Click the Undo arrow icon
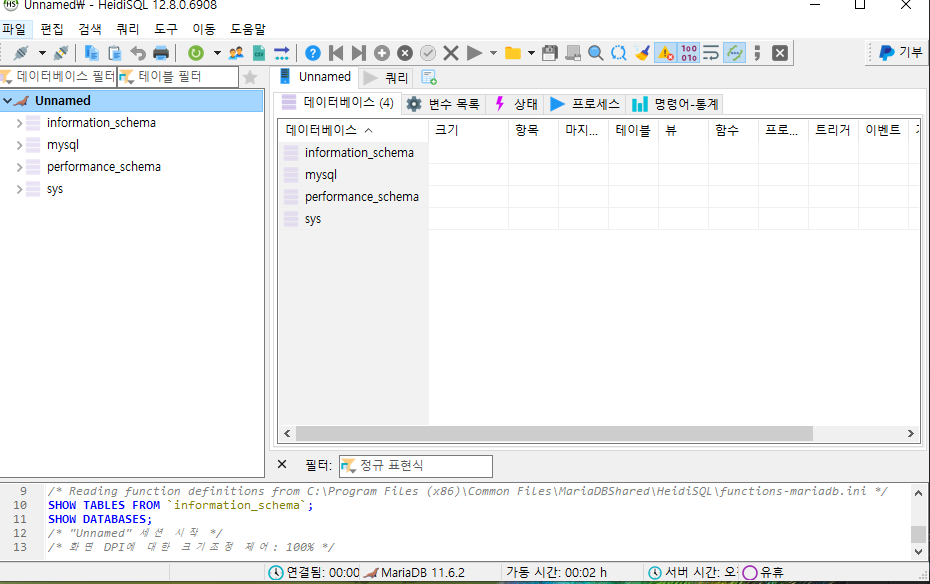Screen dimensions: 930x584 tap(138, 53)
